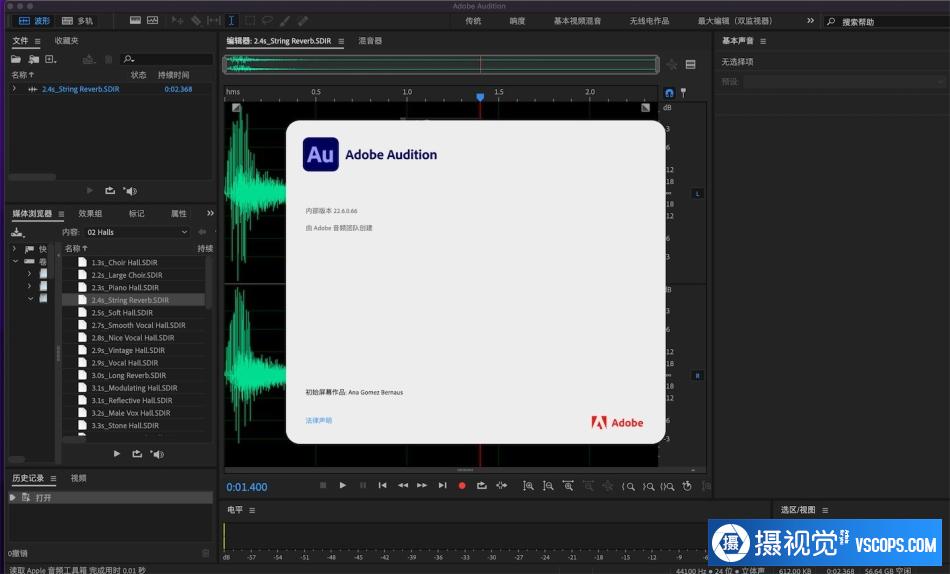Switch to Waveform (波形) view

coord(34,21)
